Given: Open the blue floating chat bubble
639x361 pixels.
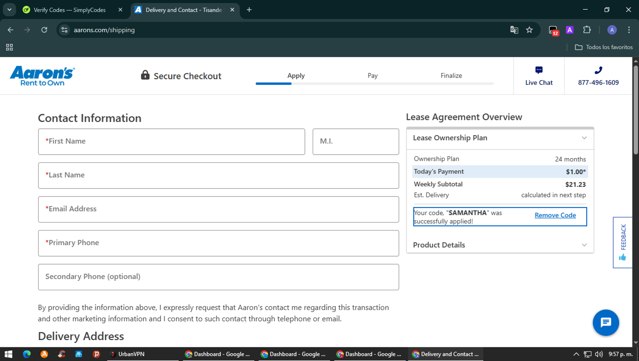Looking at the screenshot, I should [x=606, y=323].
